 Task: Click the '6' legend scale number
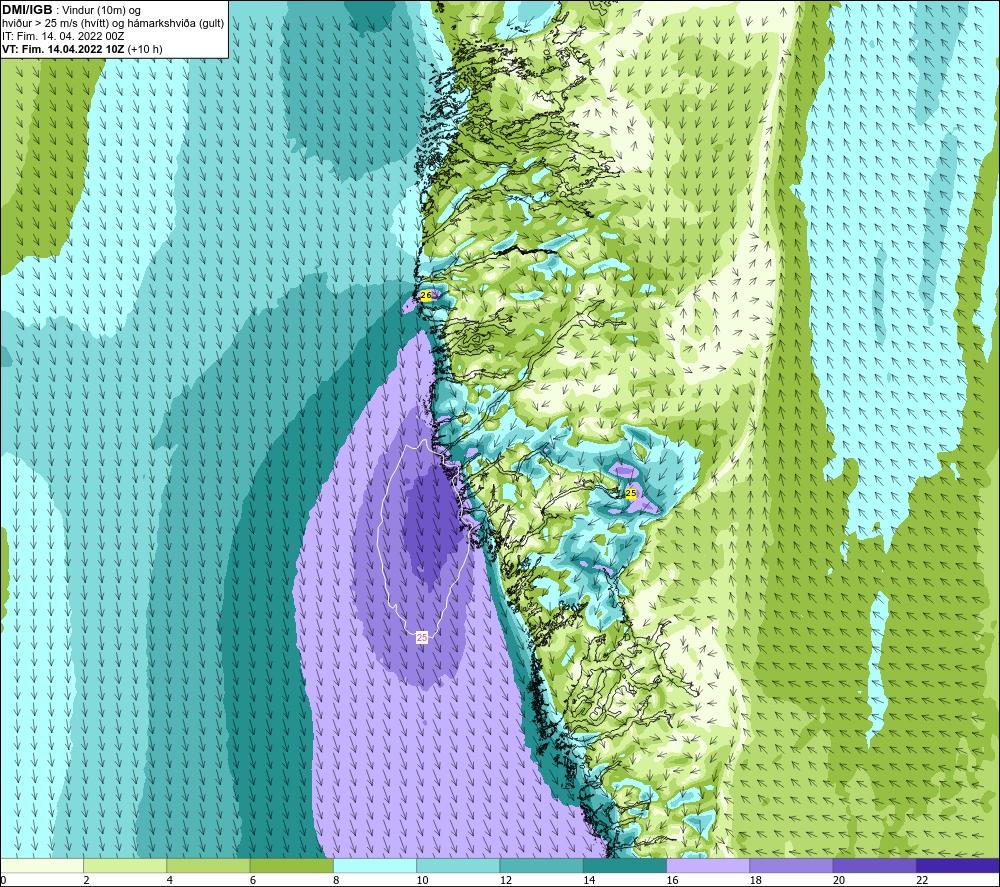pyautogui.click(x=253, y=880)
